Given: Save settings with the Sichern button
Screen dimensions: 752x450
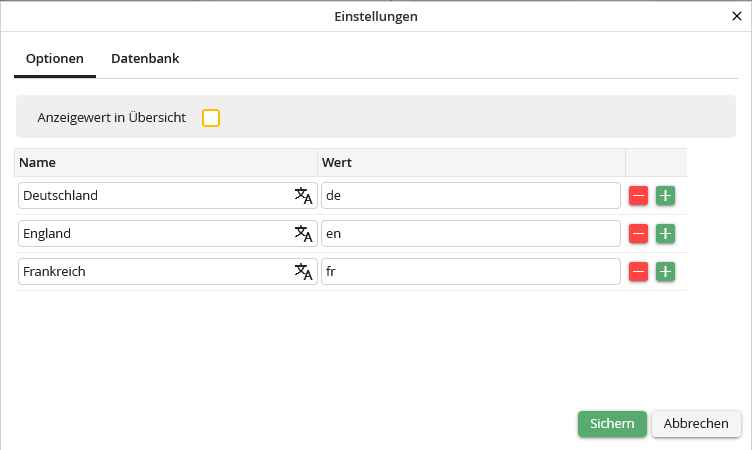Looking at the screenshot, I should point(612,424).
